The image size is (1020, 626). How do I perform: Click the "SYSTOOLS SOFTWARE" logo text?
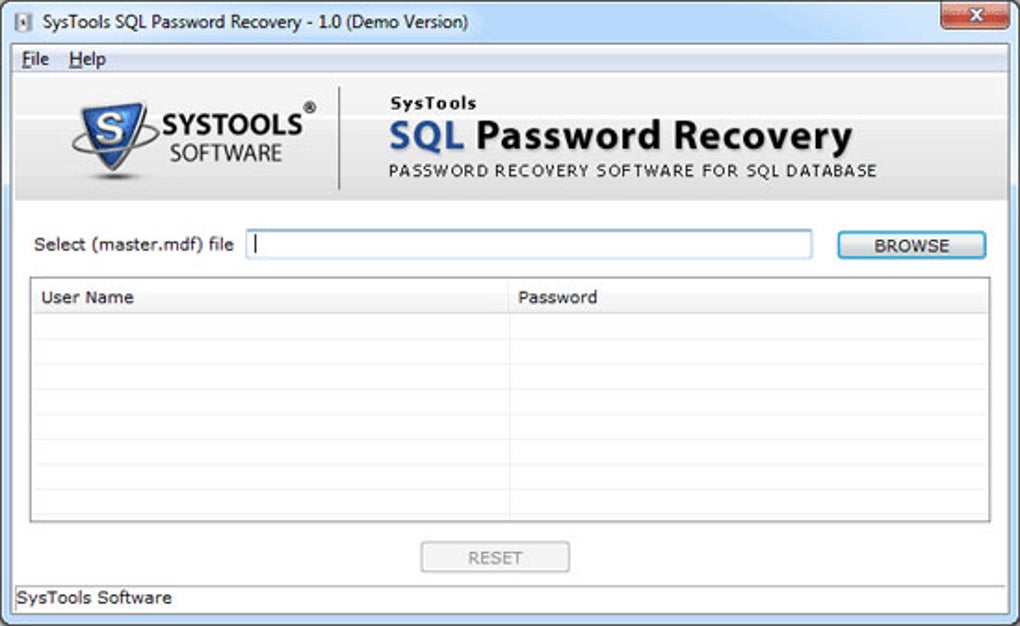click(230, 137)
